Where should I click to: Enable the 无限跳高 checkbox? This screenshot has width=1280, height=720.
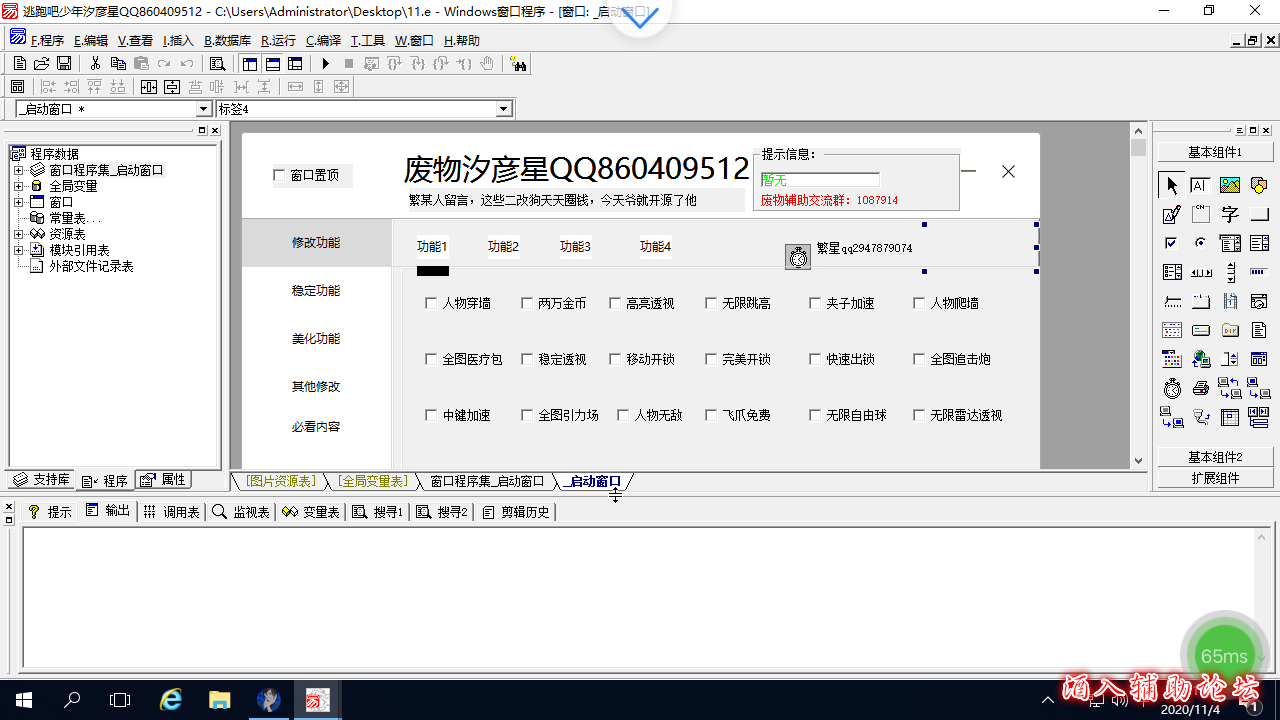[712, 303]
